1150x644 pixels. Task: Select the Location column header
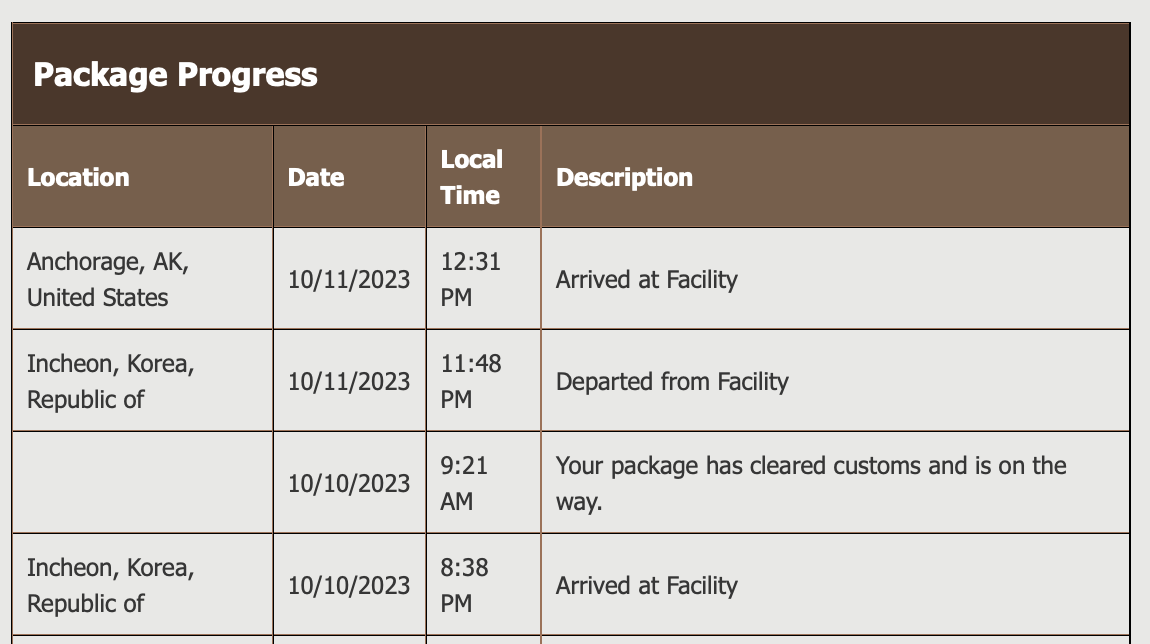tap(78, 178)
